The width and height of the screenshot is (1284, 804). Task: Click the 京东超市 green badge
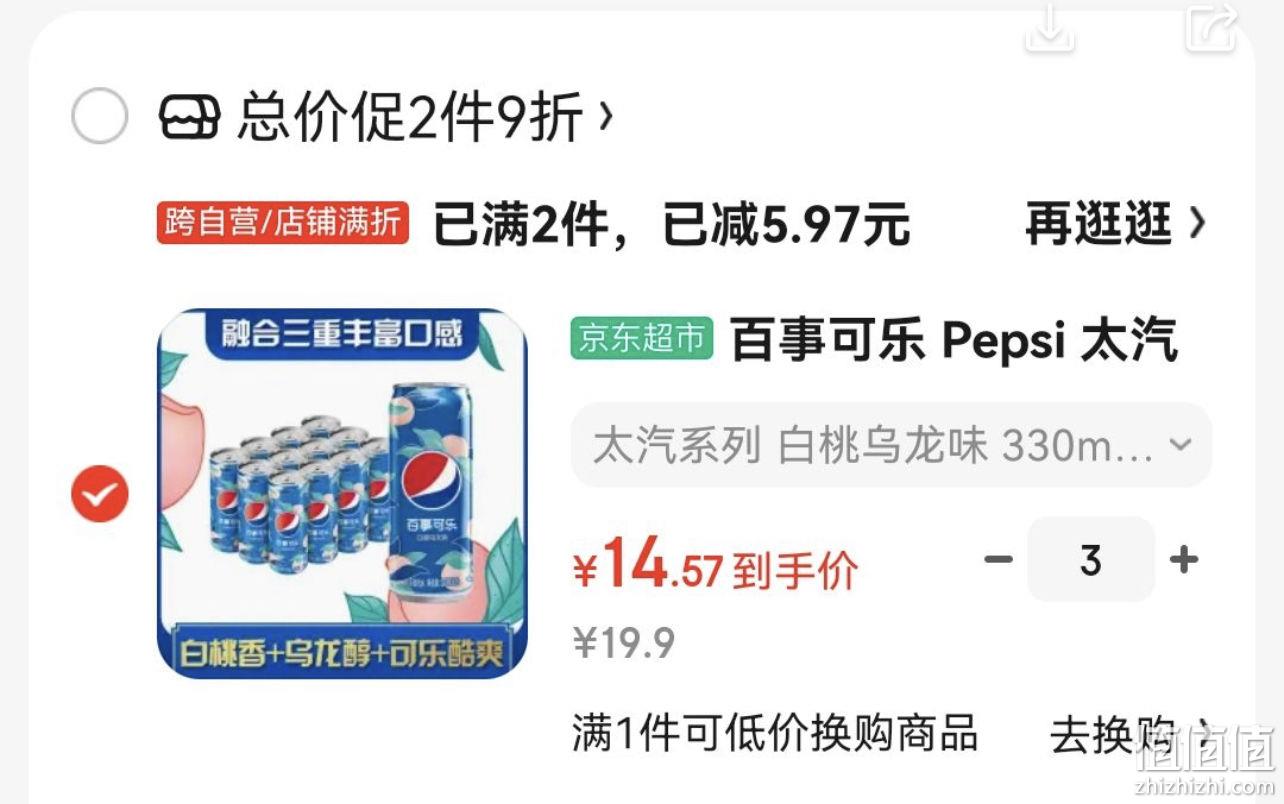click(642, 339)
